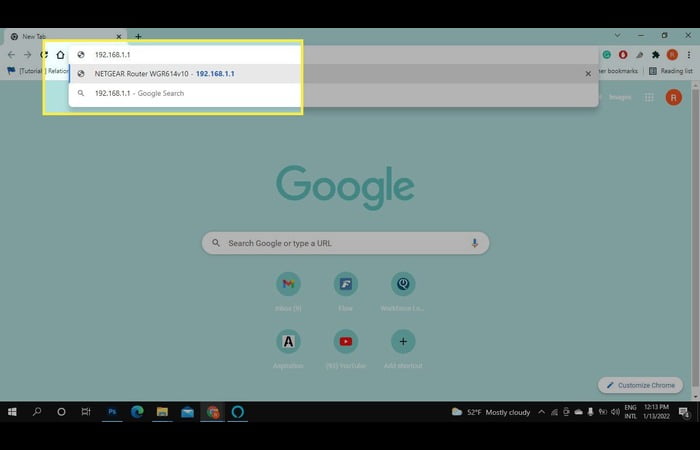Open the red ad blocker extension icon
The image size is (700, 450).
pyautogui.click(x=623, y=54)
